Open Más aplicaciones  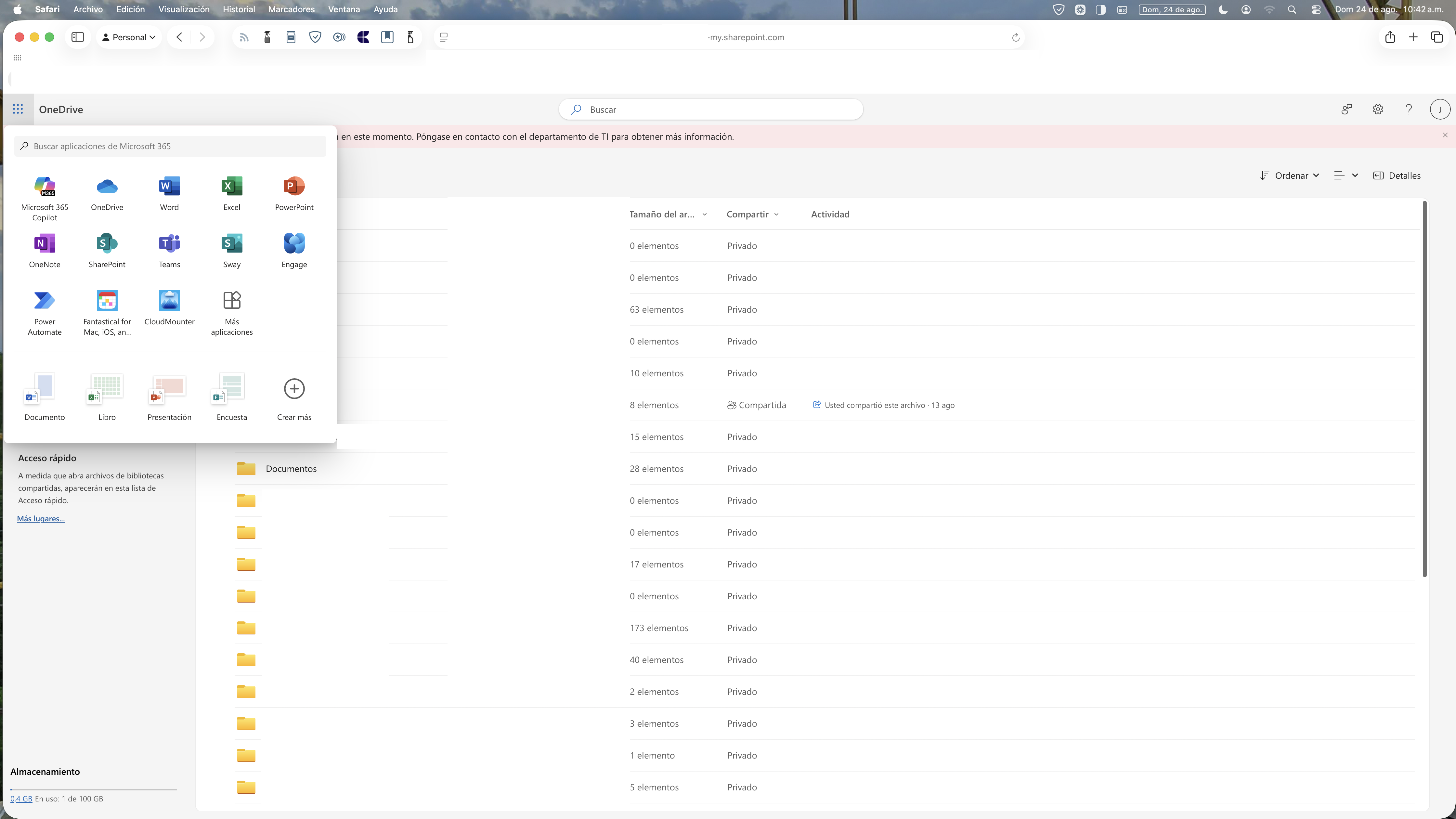[x=232, y=313]
